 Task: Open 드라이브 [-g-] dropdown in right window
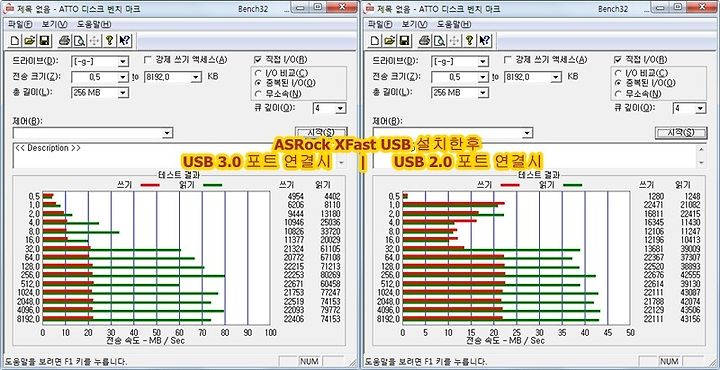click(x=483, y=62)
